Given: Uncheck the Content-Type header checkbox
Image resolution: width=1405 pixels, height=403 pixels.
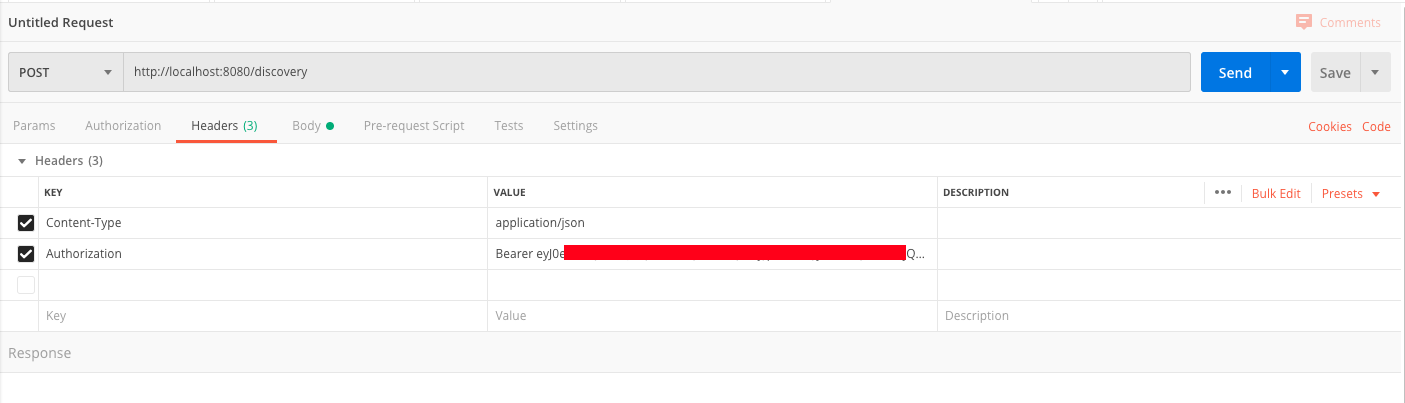Looking at the screenshot, I should (26, 223).
